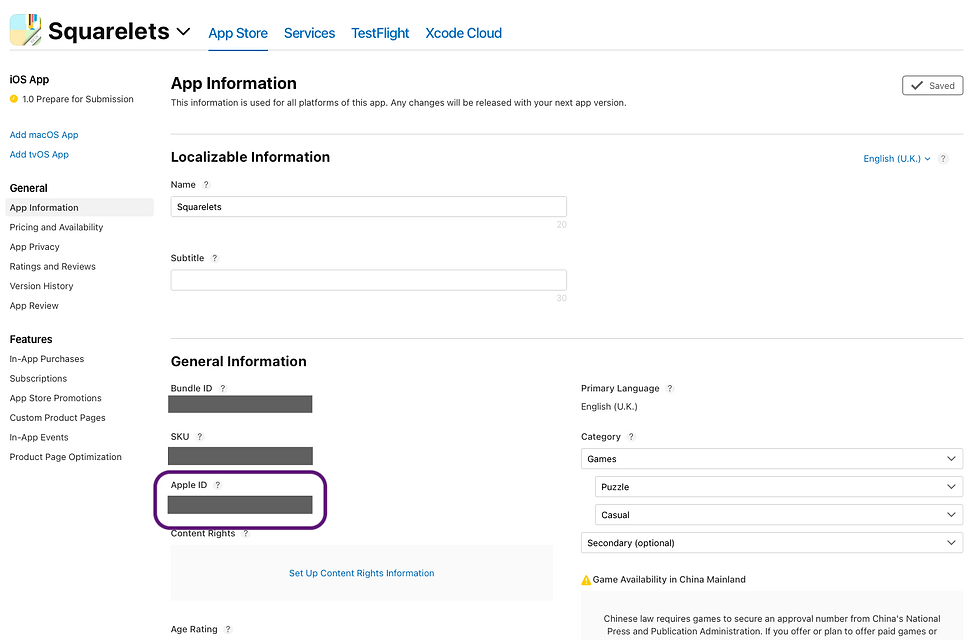Open Version History
Screen dimensions: 980x640
point(41,286)
